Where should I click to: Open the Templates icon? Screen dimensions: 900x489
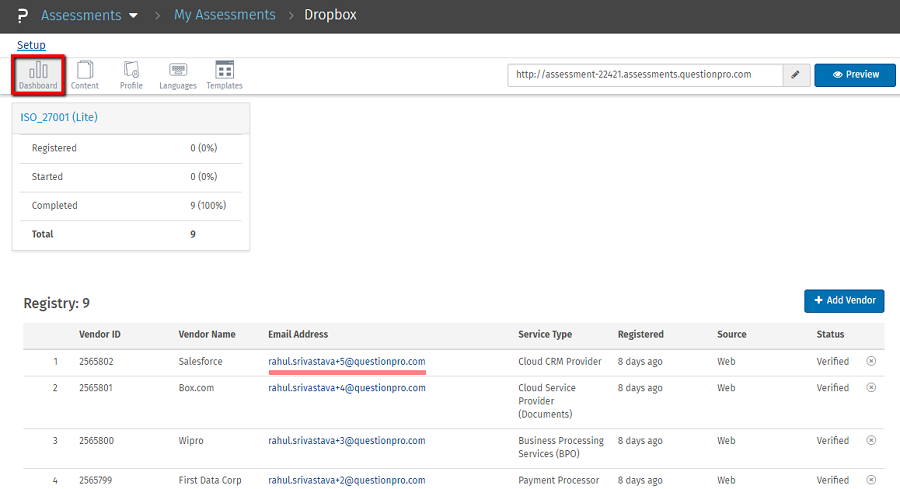(x=224, y=75)
